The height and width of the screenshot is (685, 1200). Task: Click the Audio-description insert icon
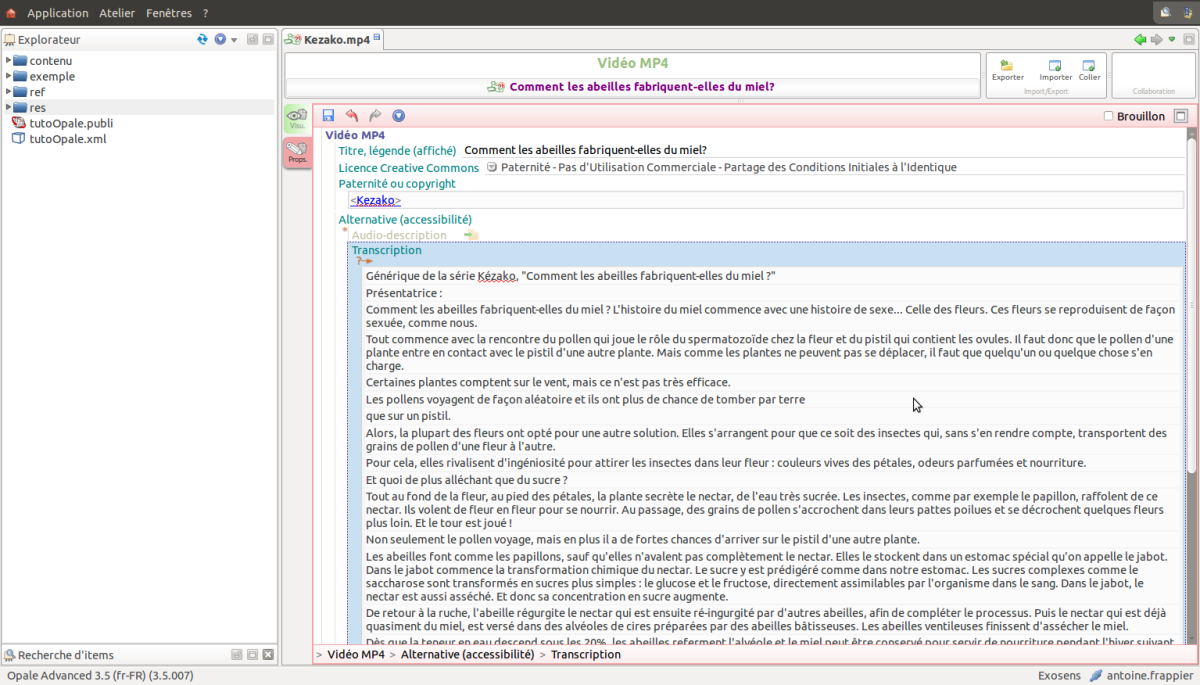(x=471, y=235)
